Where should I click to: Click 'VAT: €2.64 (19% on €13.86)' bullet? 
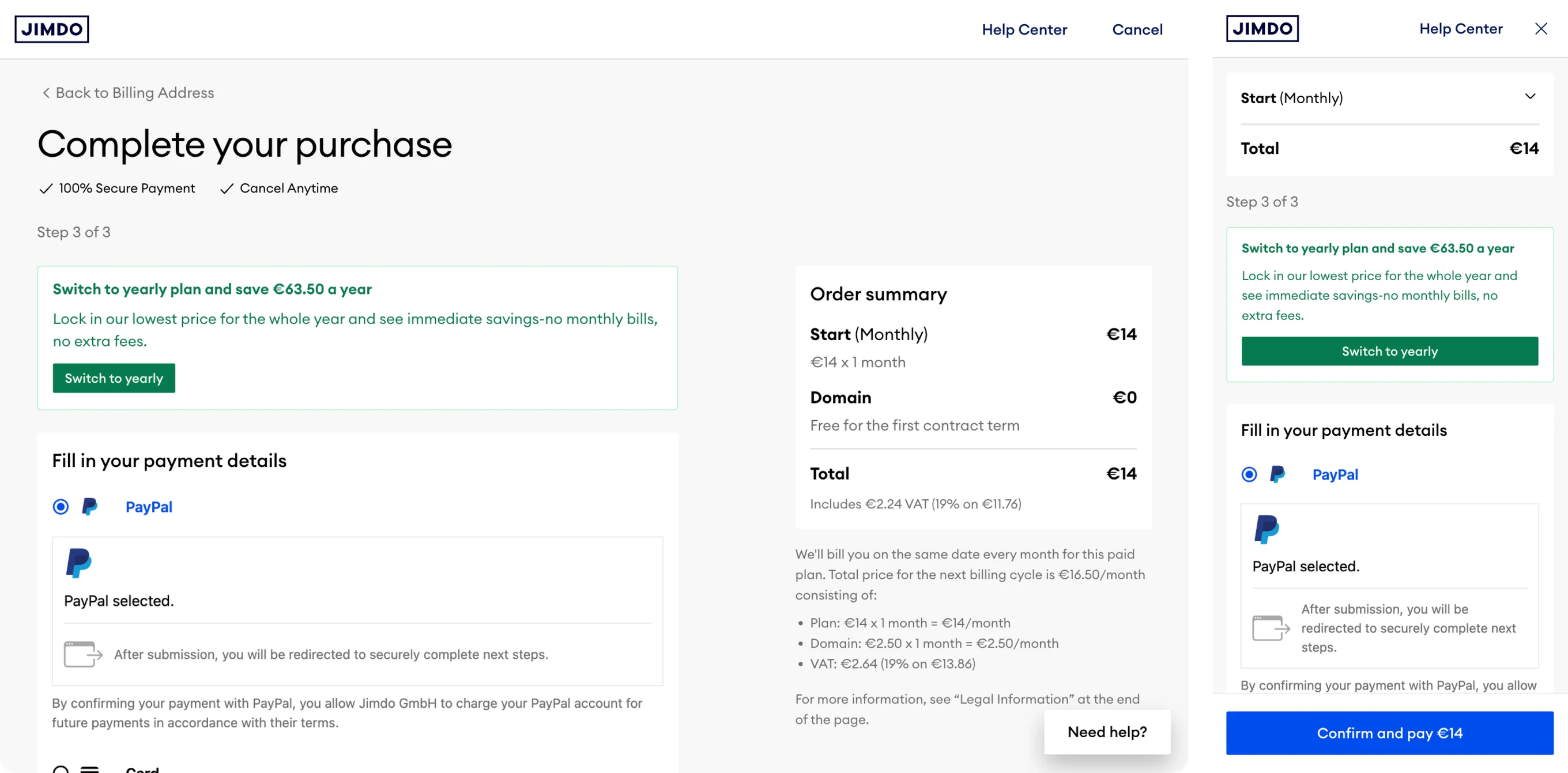(892, 663)
